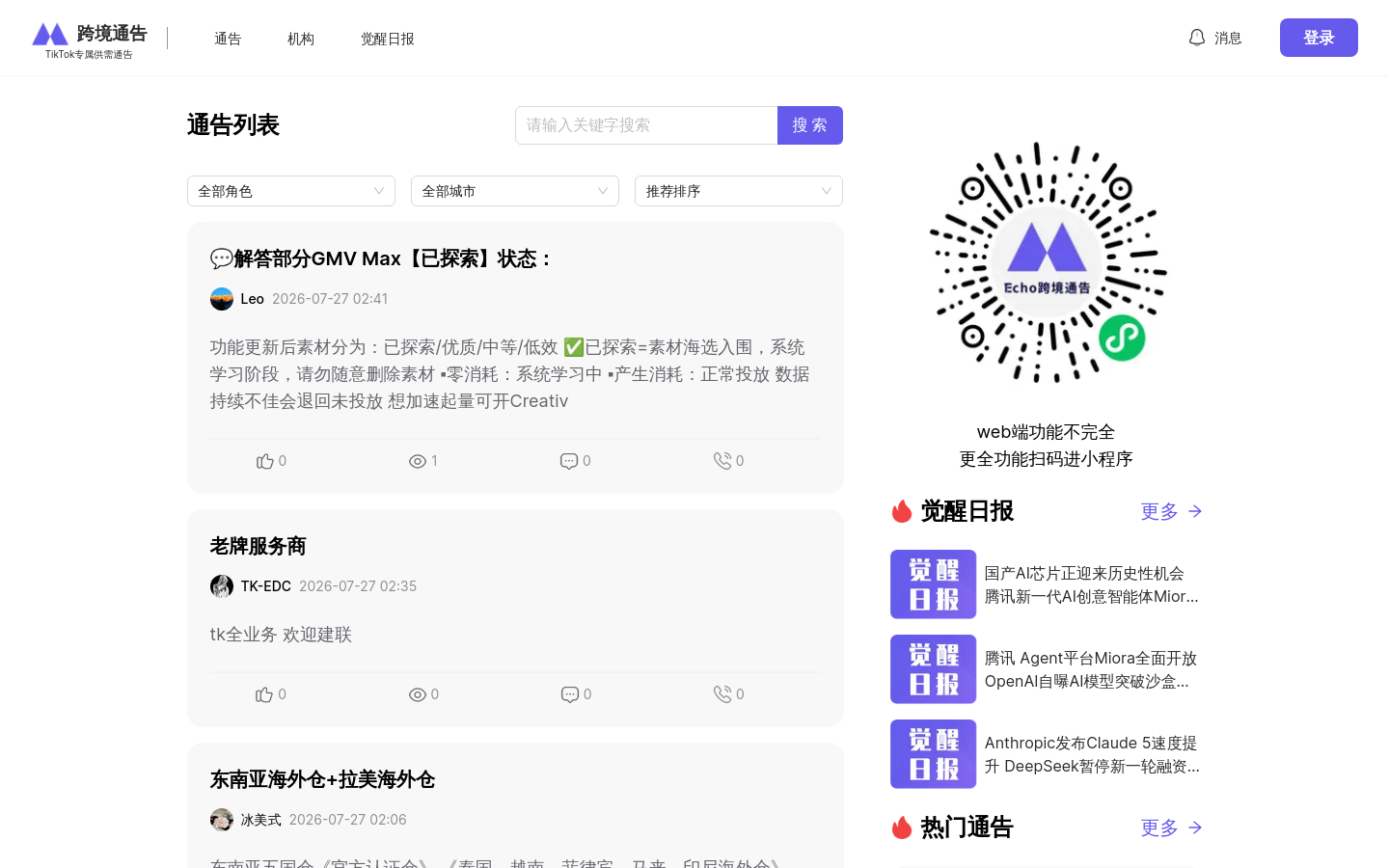Click 冰美式's avatar
The height and width of the screenshot is (868, 1389).
point(222,820)
